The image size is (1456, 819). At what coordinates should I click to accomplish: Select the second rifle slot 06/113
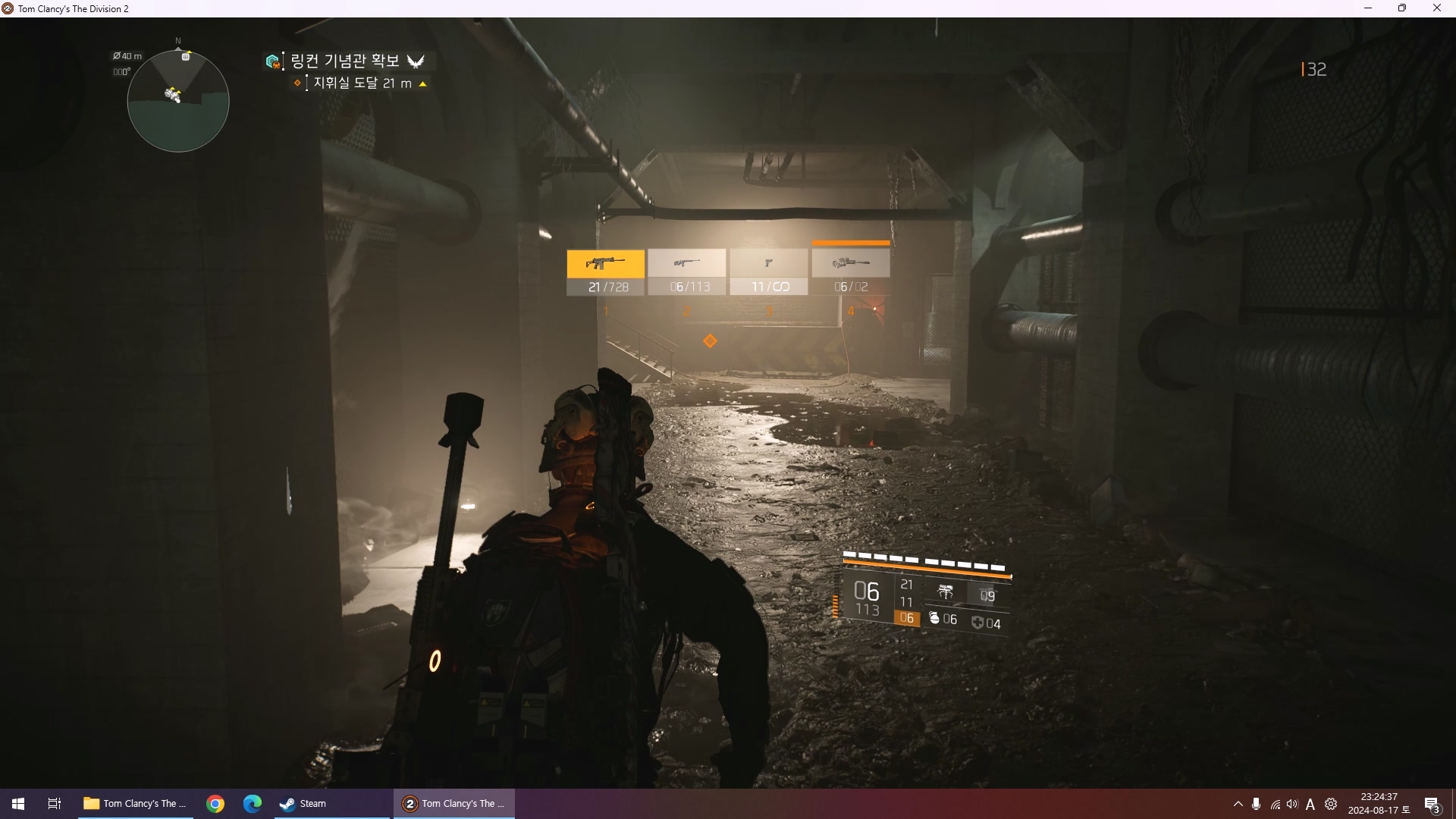click(687, 271)
